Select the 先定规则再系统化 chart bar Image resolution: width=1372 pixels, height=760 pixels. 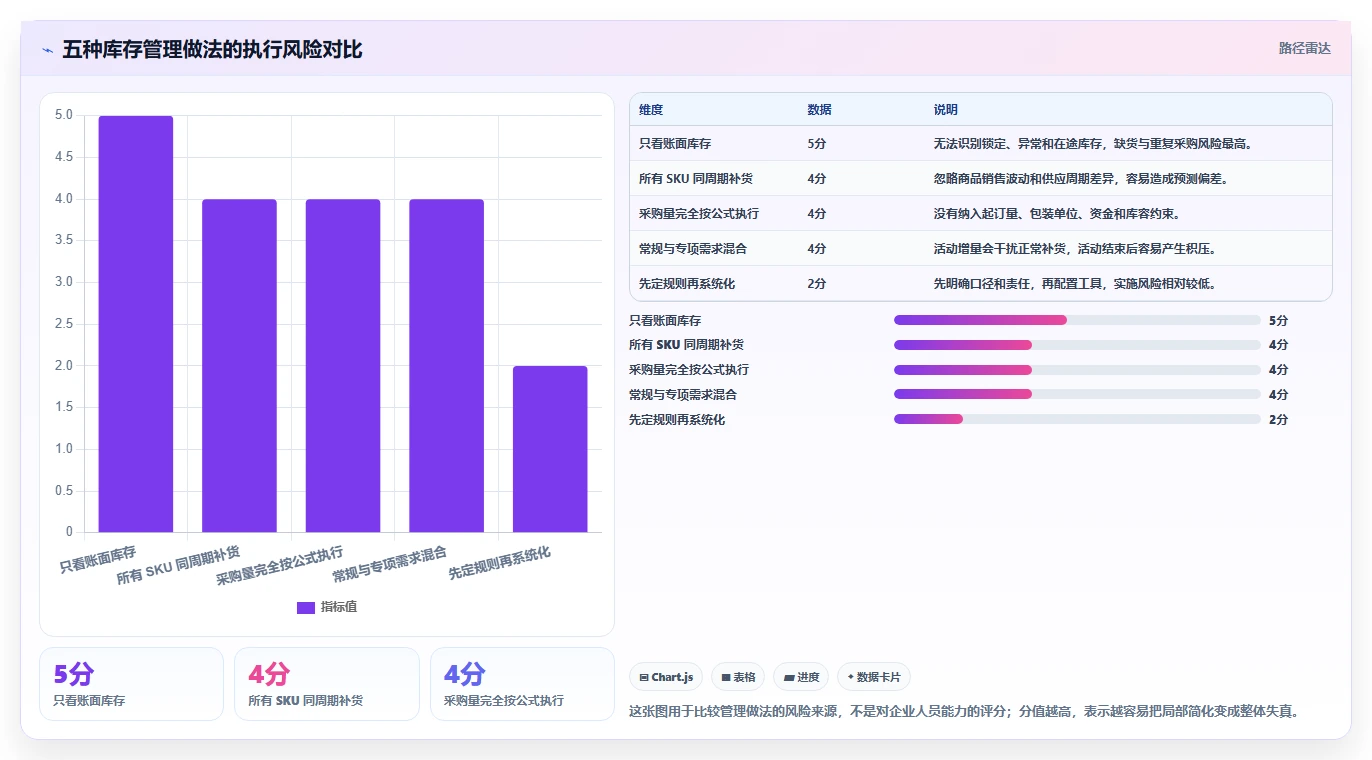click(x=550, y=449)
